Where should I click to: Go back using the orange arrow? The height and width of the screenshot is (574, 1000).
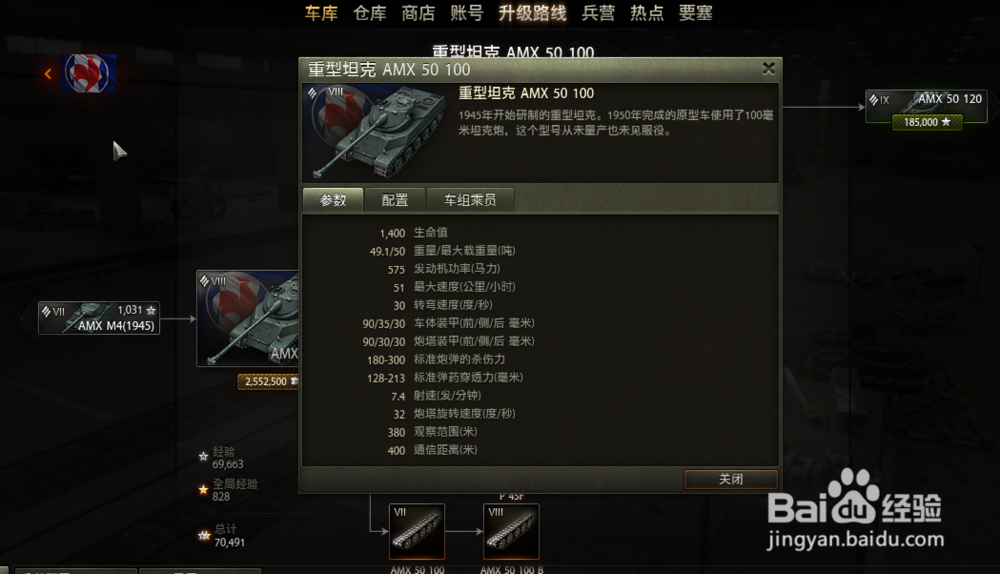point(48,74)
